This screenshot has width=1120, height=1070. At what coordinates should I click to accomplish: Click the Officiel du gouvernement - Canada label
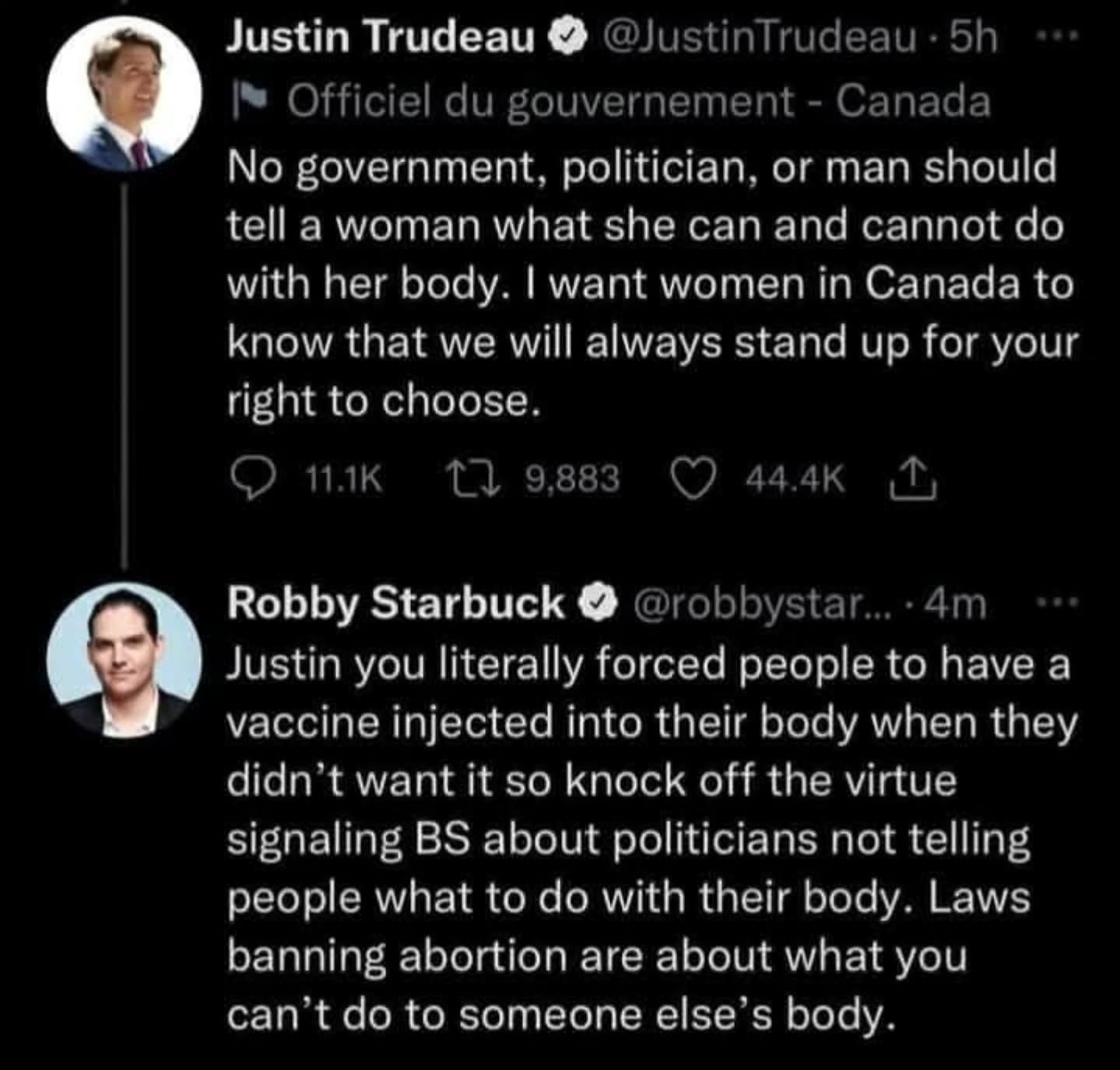pyautogui.click(x=638, y=101)
